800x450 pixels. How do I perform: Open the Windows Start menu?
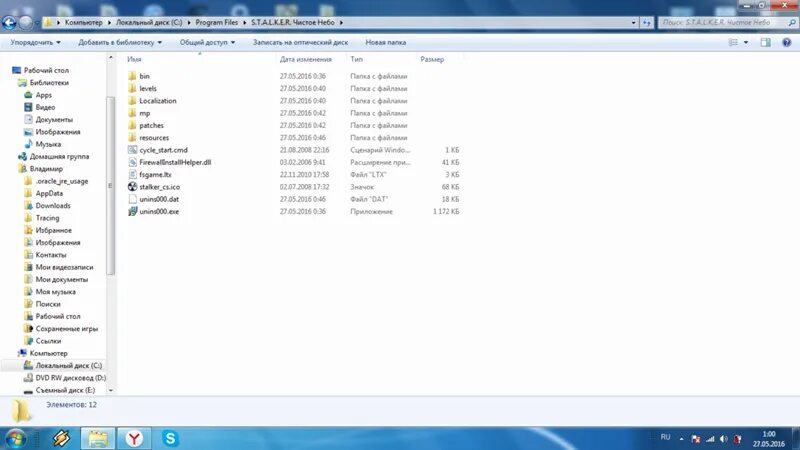click(x=15, y=438)
